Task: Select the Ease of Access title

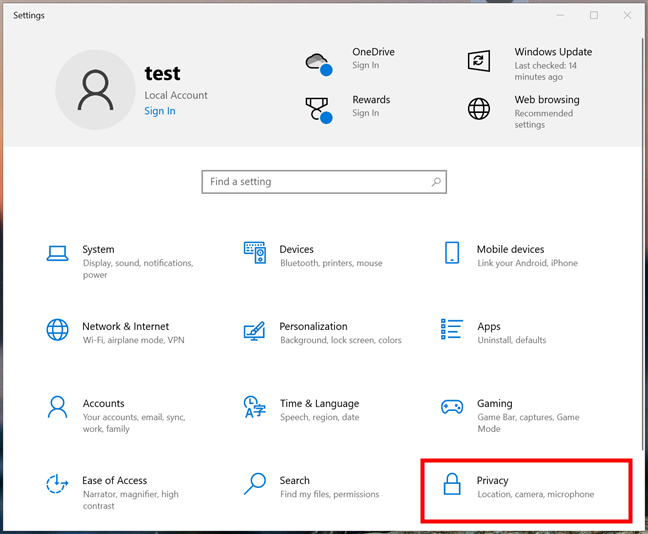Action: 114,481
